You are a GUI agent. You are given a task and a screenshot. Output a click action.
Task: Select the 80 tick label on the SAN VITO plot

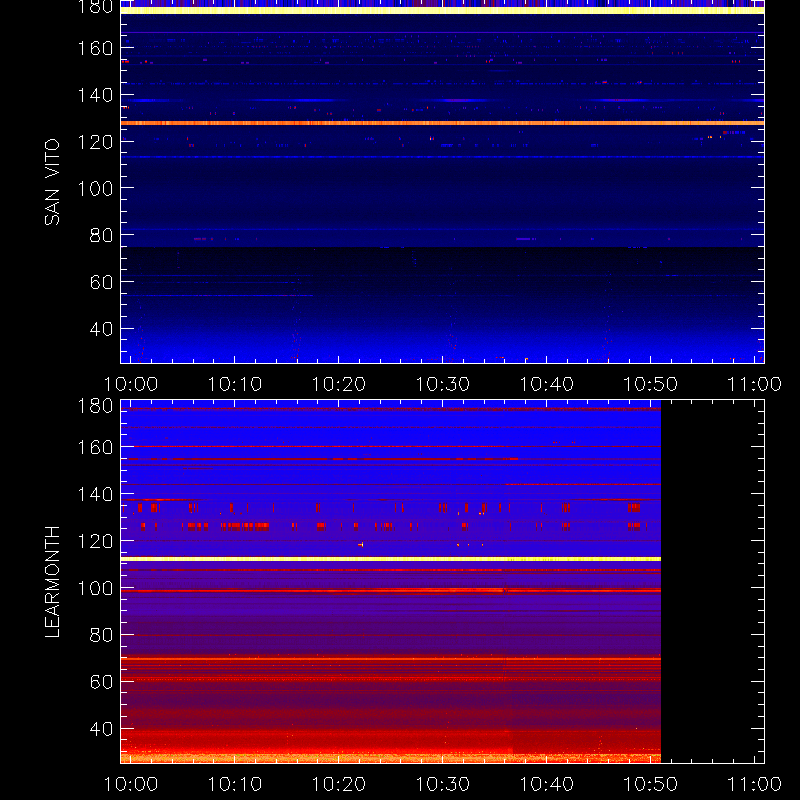click(101, 235)
